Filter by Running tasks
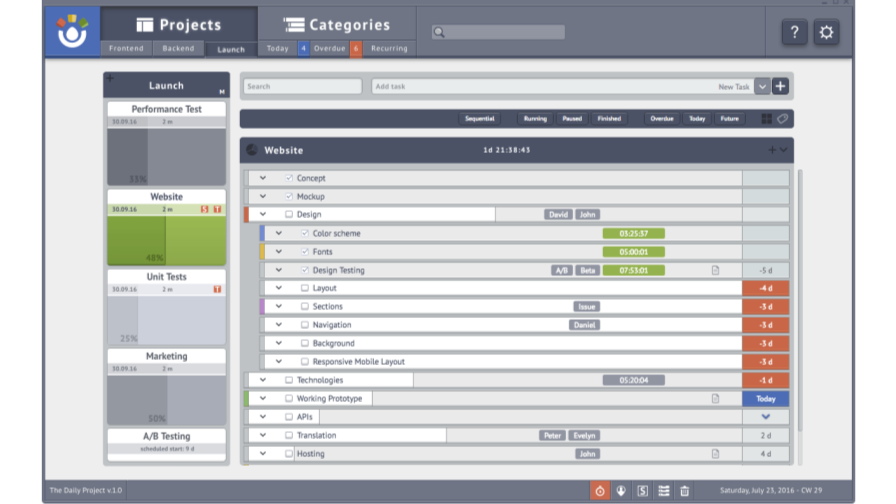Image resolution: width=896 pixels, height=504 pixels. tap(535, 119)
